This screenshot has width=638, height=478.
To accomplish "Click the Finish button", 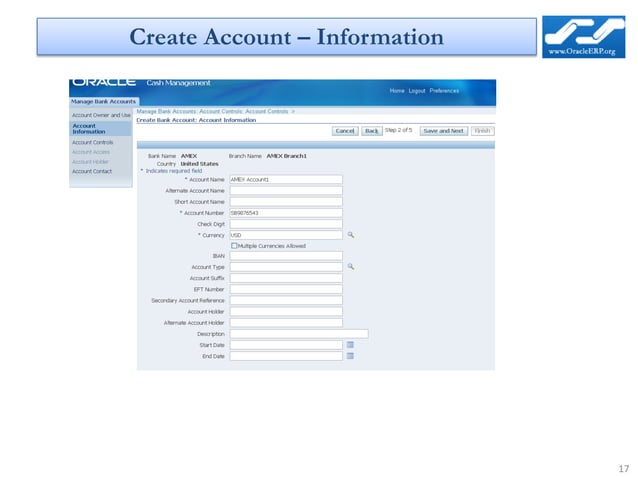I will [x=482, y=131].
